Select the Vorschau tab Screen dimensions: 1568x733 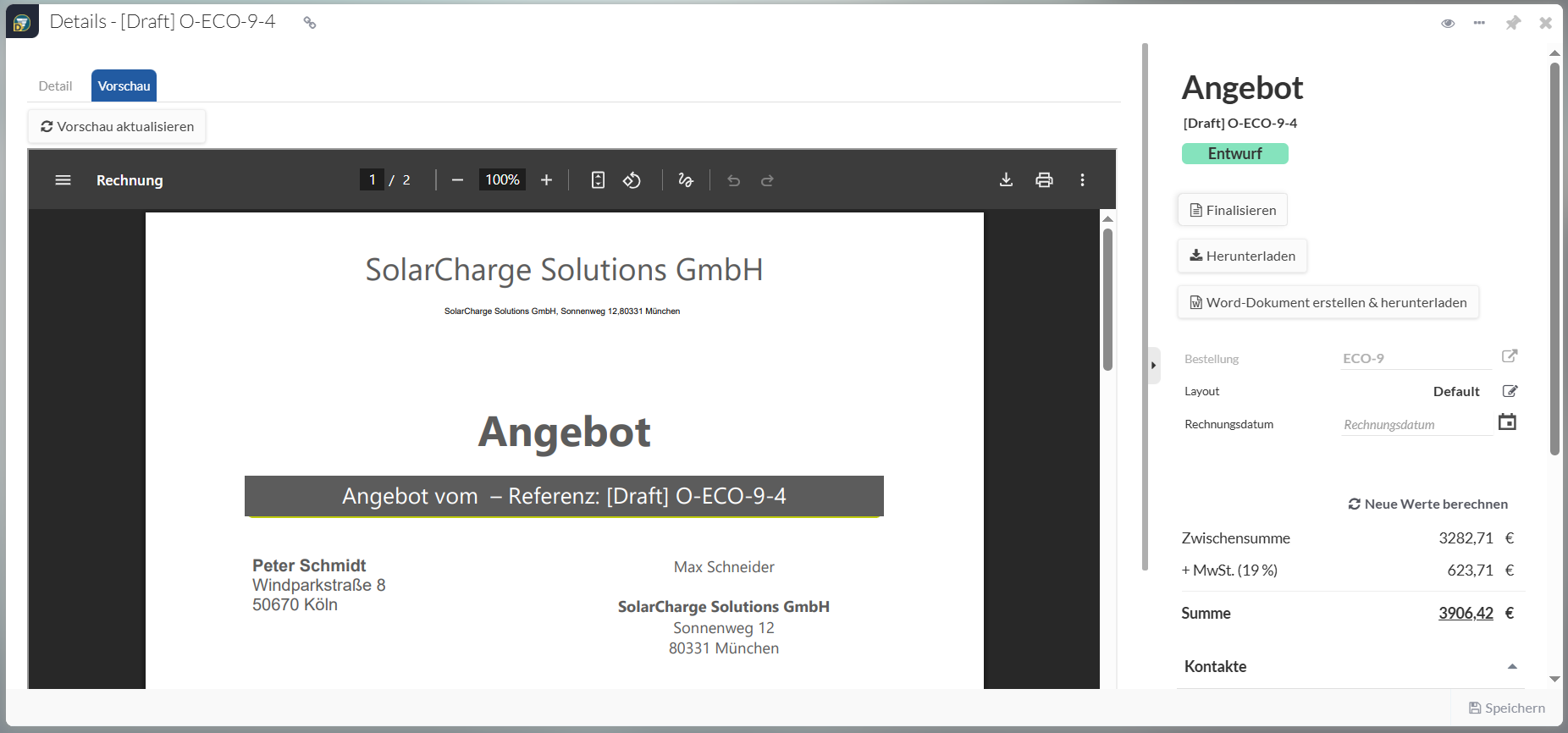[x=124, y=86]
